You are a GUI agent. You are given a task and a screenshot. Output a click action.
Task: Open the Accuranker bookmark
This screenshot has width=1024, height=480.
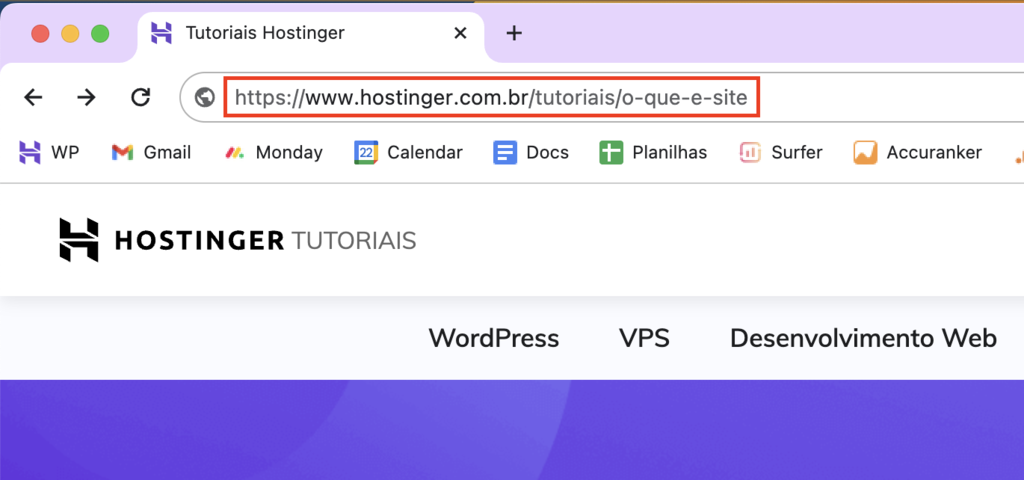918,153
